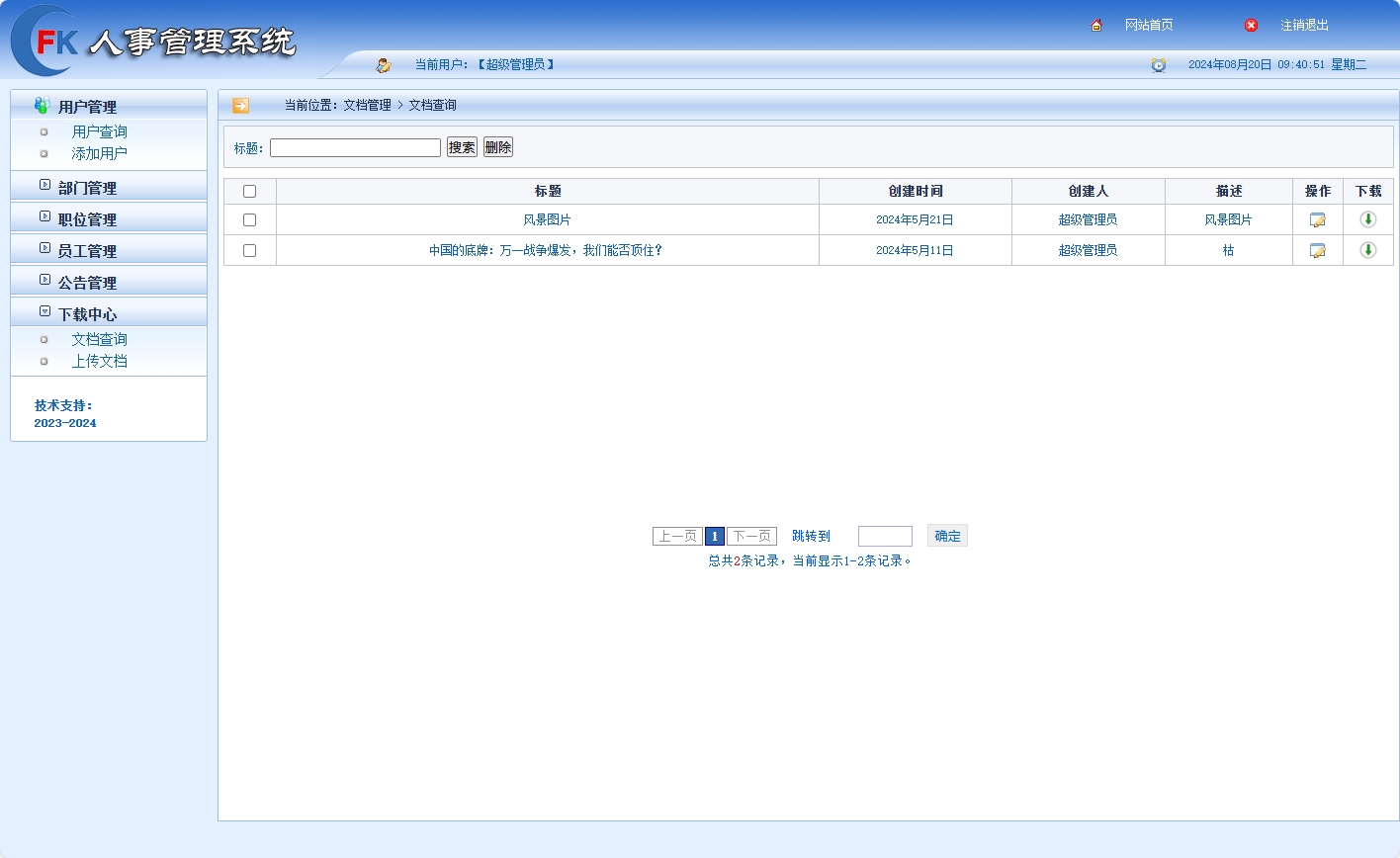Click the 用户管理 users icon
This screenshot has height=858, width=1400.
[x=42, y=105]
